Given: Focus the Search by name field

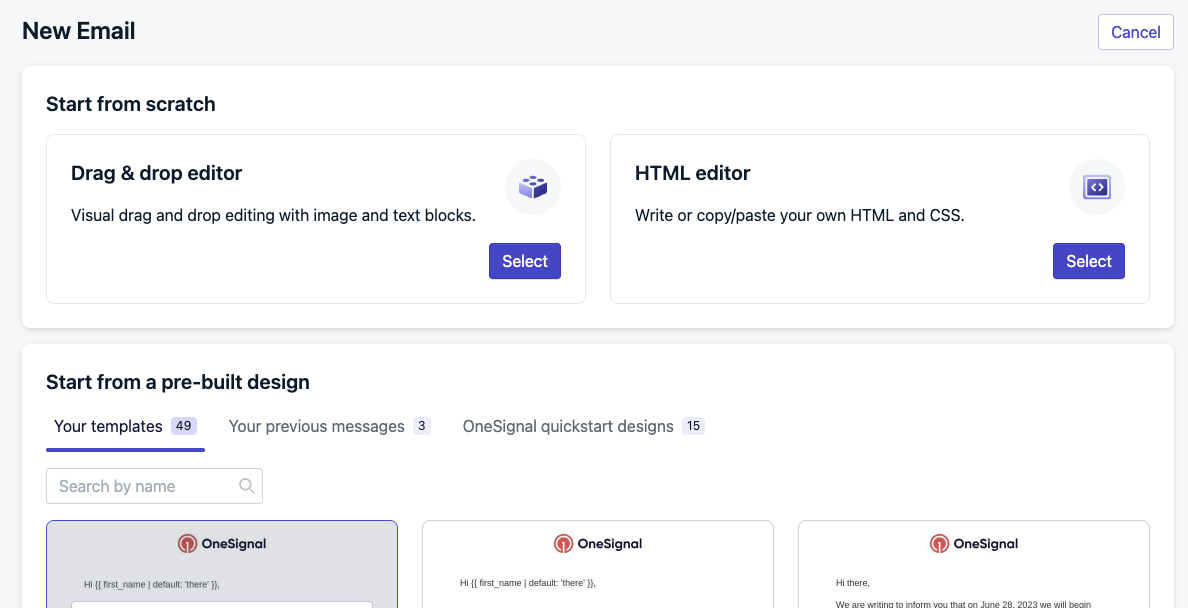Looking at the screenshot, I should pos(154,486).
